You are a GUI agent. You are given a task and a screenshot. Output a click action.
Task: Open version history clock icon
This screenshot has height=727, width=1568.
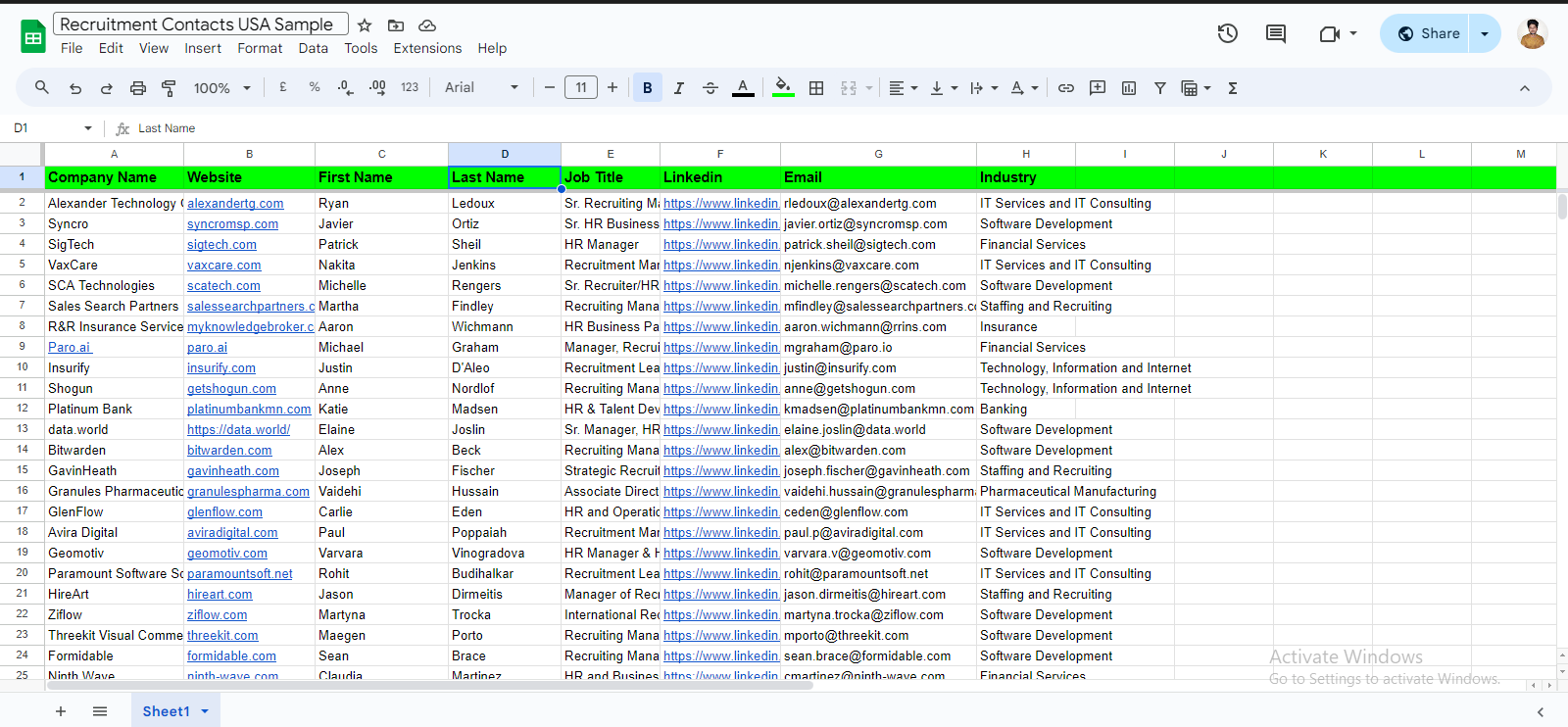pos(1227,33)
